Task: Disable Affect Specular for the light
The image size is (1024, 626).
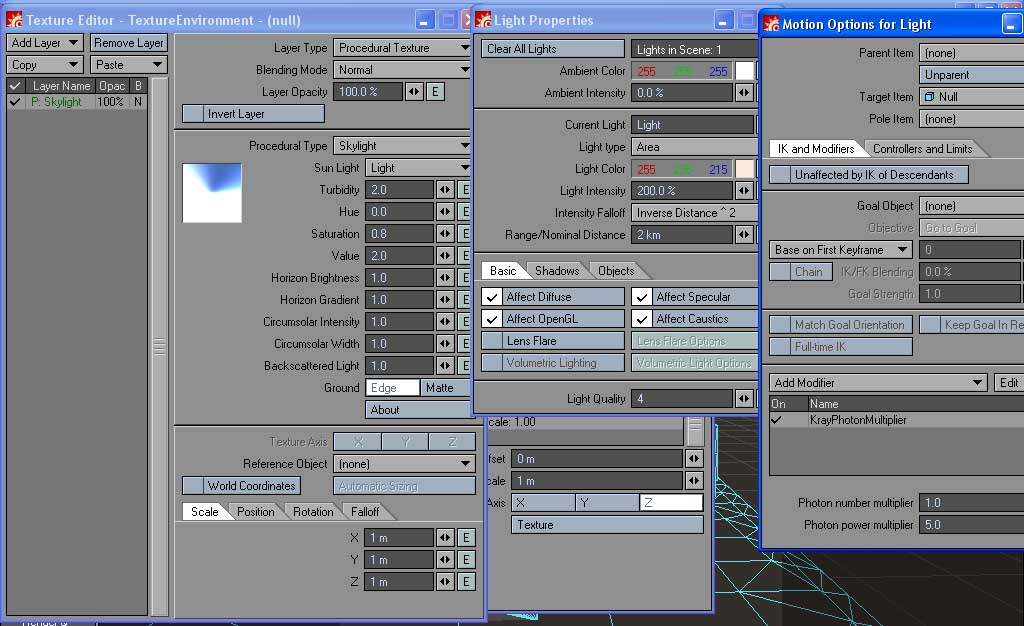Action: click(x=642, y=297)
